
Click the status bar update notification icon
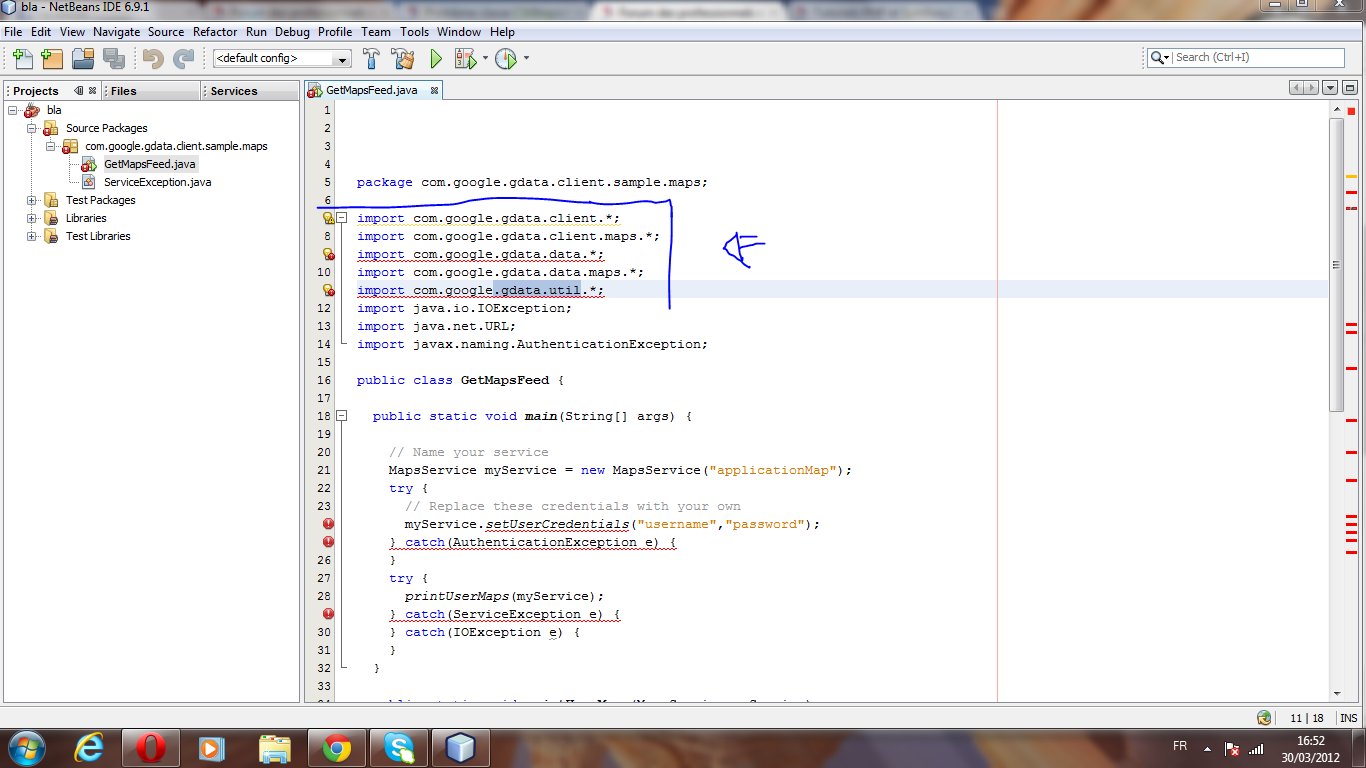pos(1264,718)
